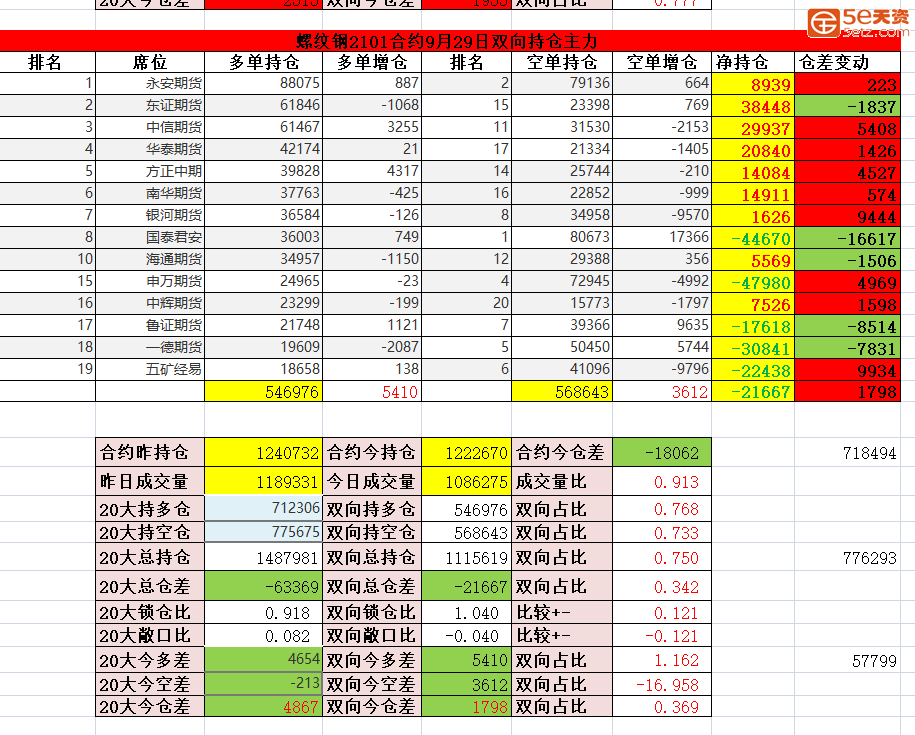Click net position cell 38448
The height and width of the screenshot is (735, 915).
pyautogui.click(x=753, y=106)
